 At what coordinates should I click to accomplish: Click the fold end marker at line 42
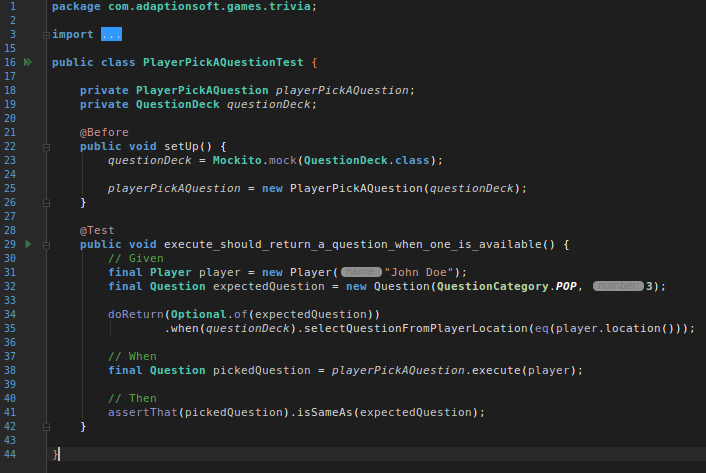(46, 427)
